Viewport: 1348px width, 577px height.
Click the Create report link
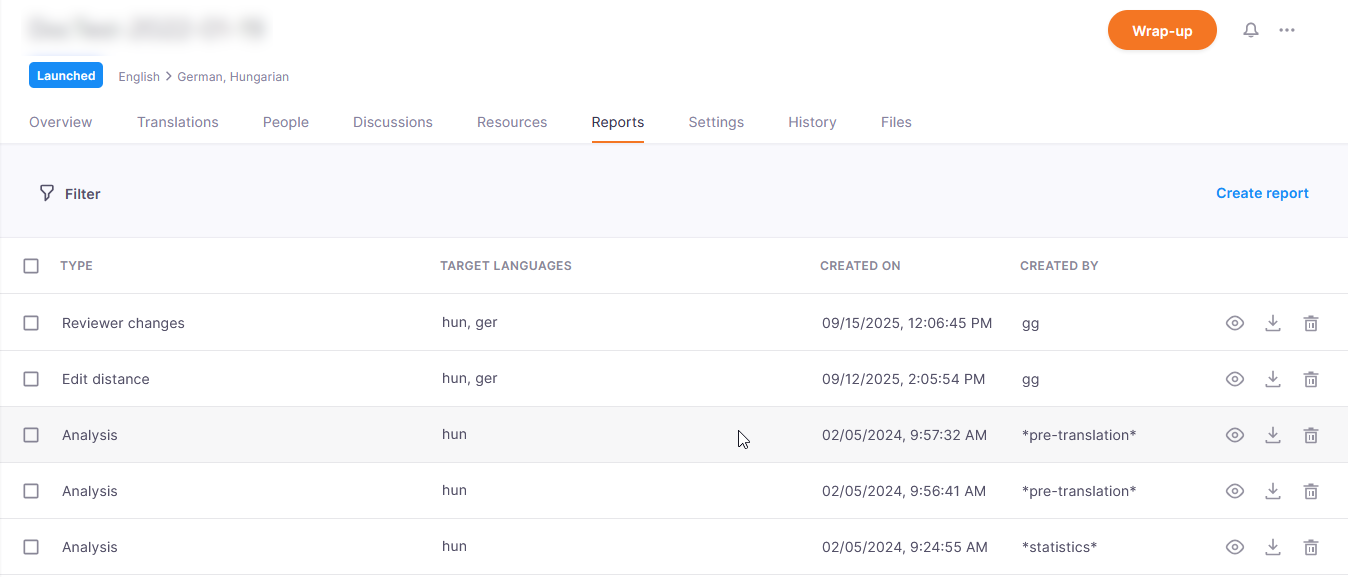click(1262, 193)
